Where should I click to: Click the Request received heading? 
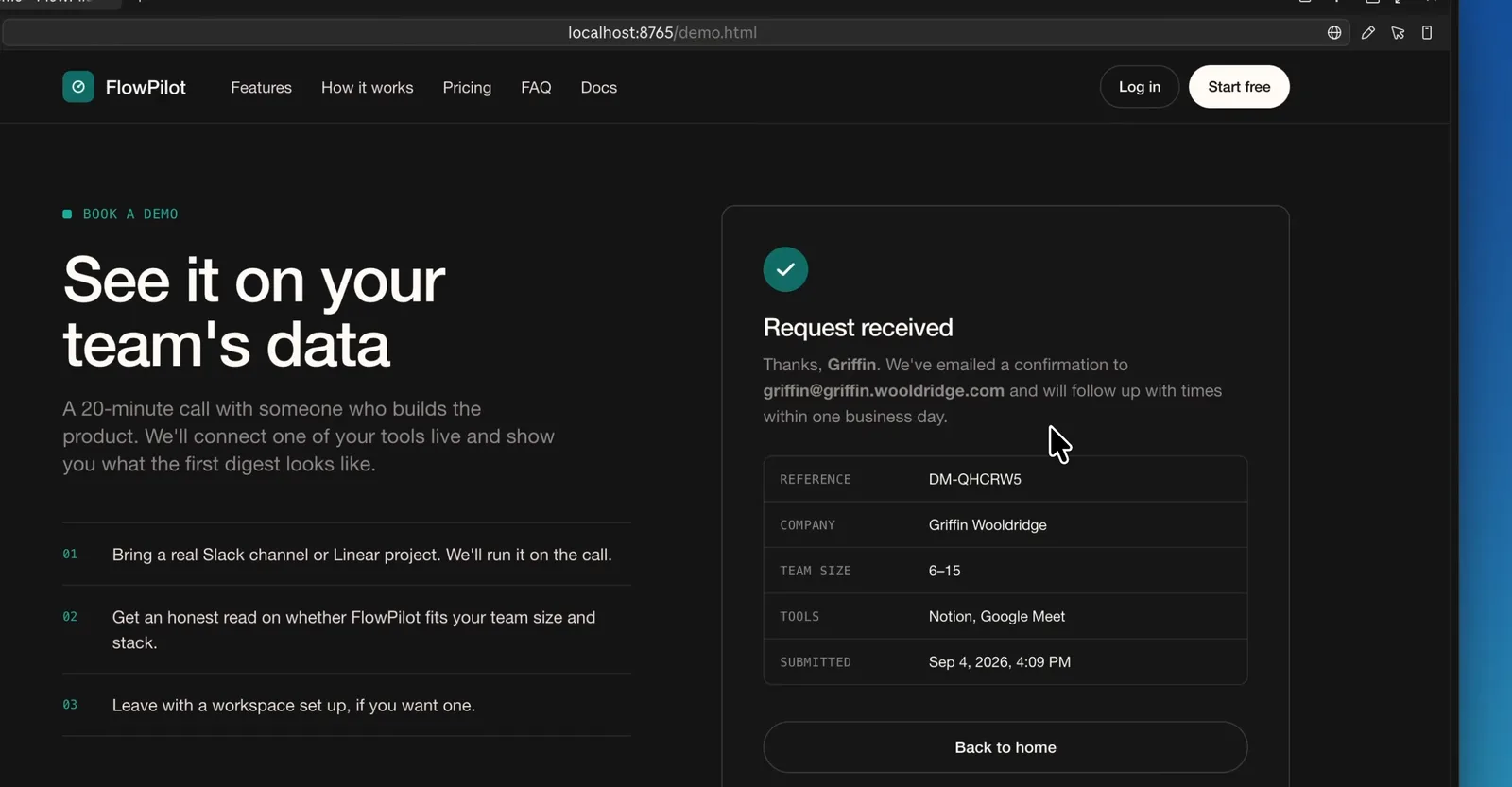[858, 328]
